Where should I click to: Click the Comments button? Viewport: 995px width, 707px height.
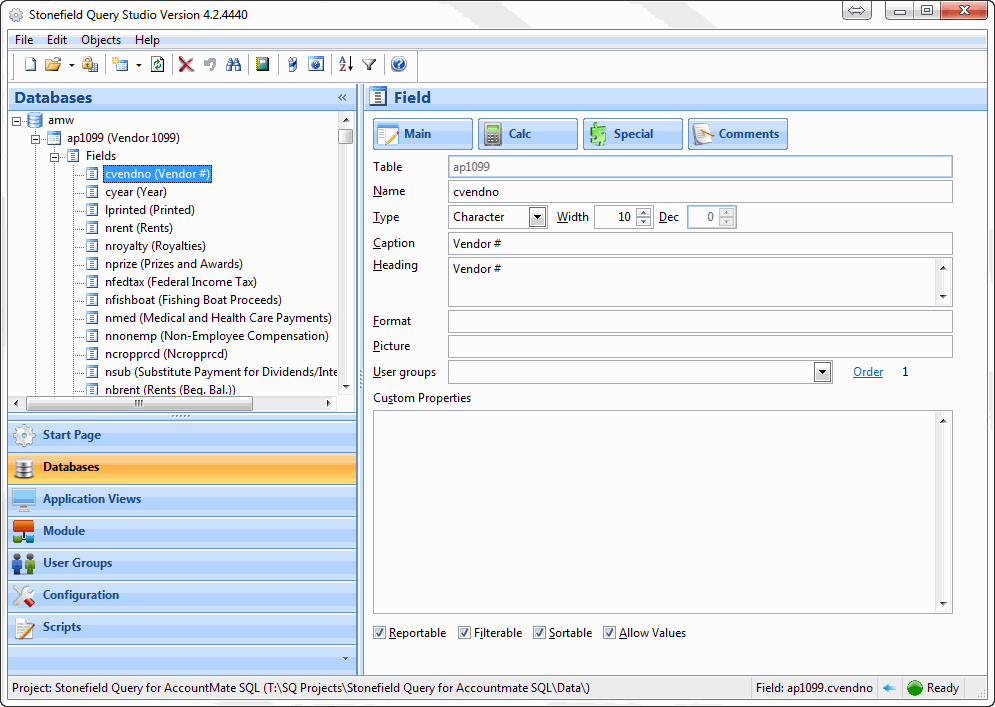pos(737,133)
